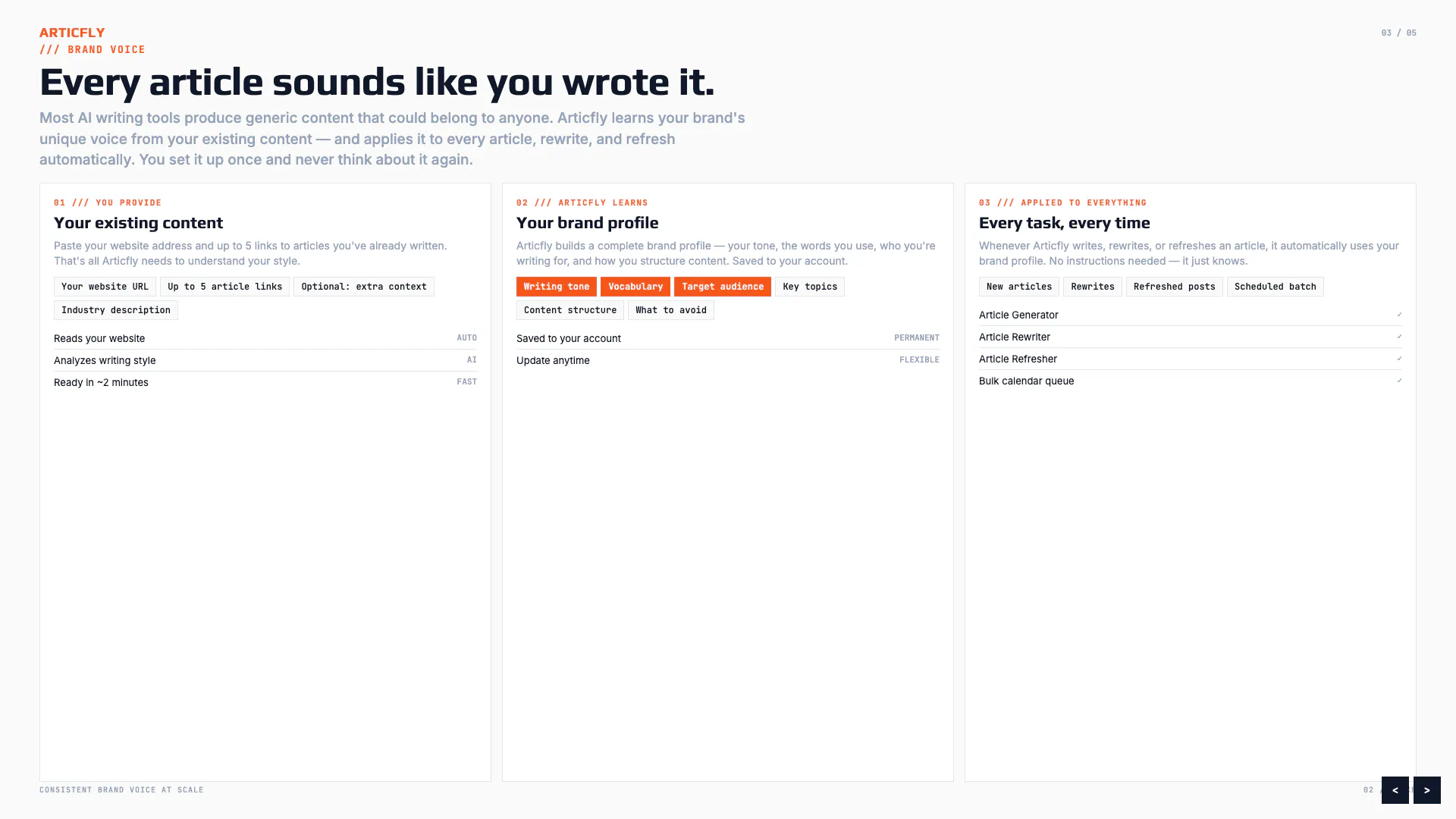Screen dimensions: 1456x819
Task: Click the 'Article Generator' row label
Action: click(x=1018, y=315)
